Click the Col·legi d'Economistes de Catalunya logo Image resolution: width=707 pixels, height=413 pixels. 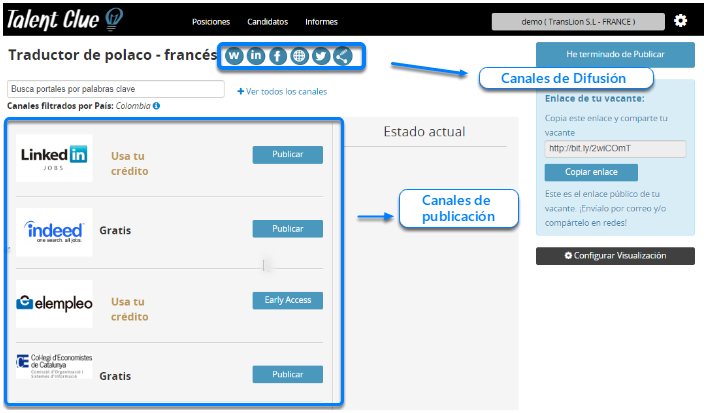point(54,367)
